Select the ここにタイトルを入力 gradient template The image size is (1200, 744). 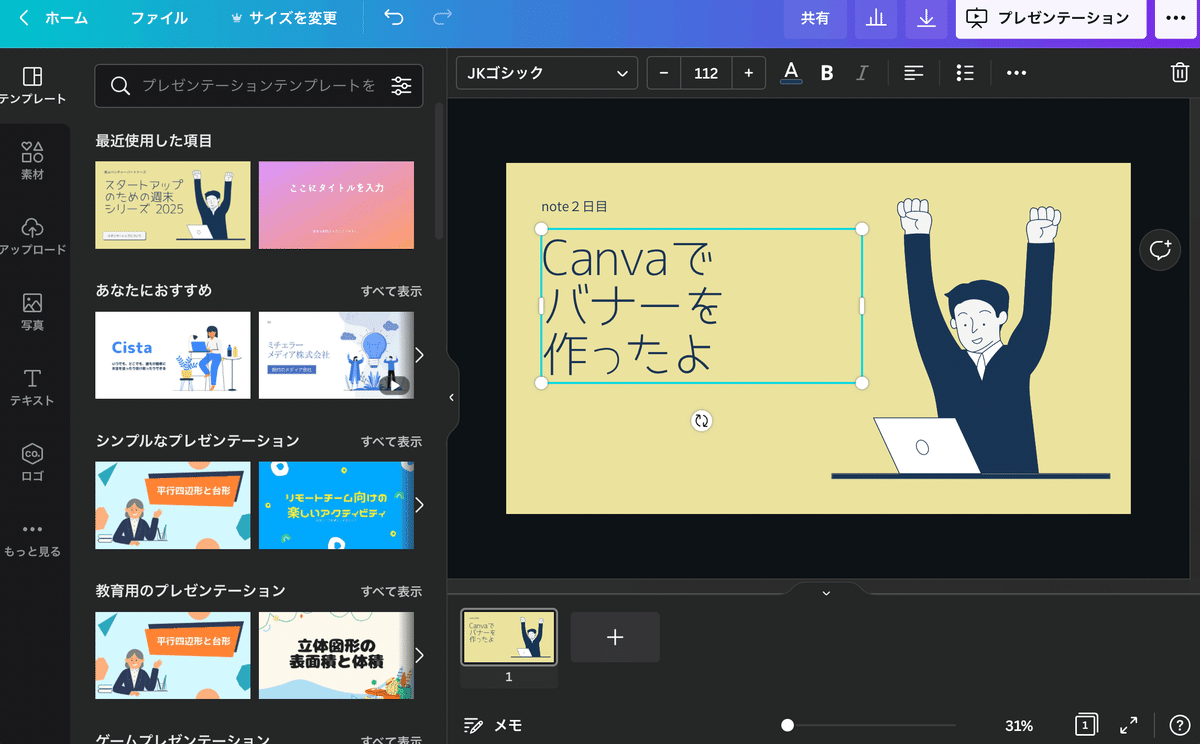[337, 205]
